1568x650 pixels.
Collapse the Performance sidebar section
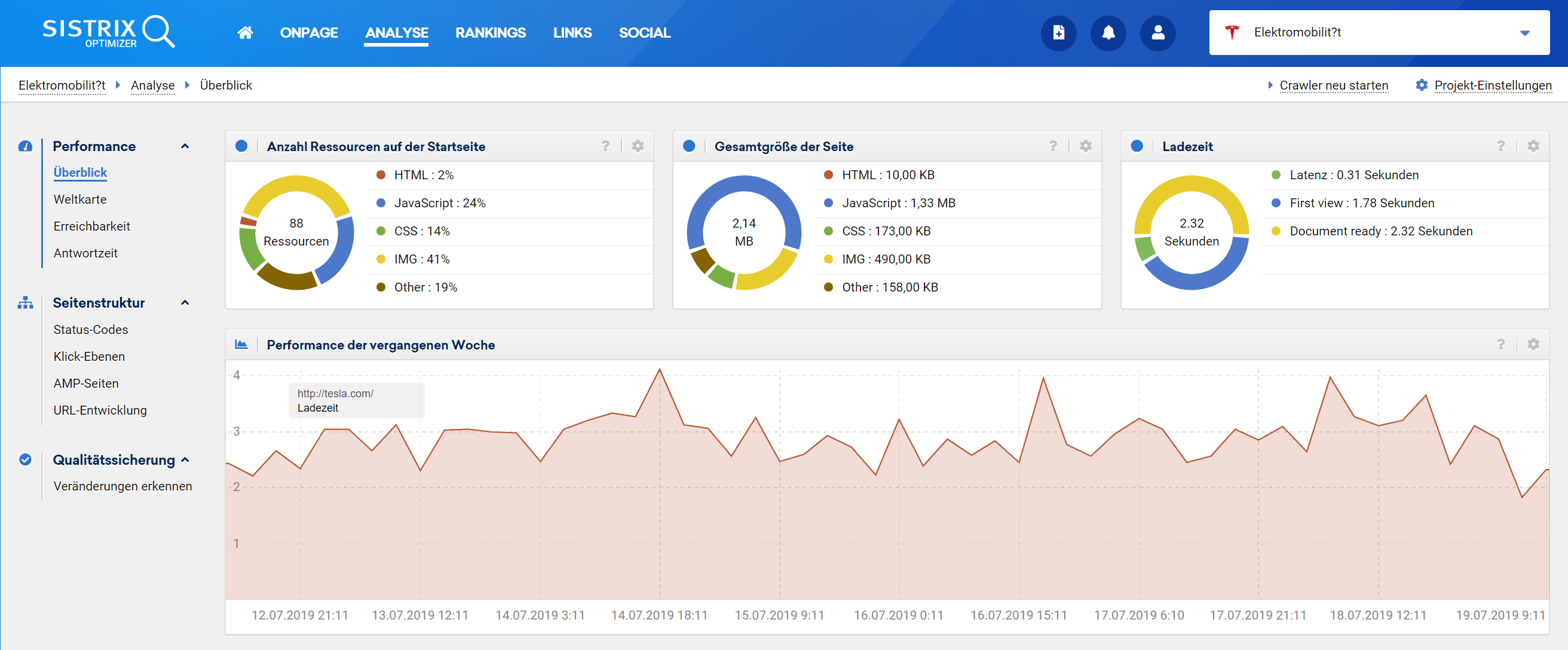(185, 146)
